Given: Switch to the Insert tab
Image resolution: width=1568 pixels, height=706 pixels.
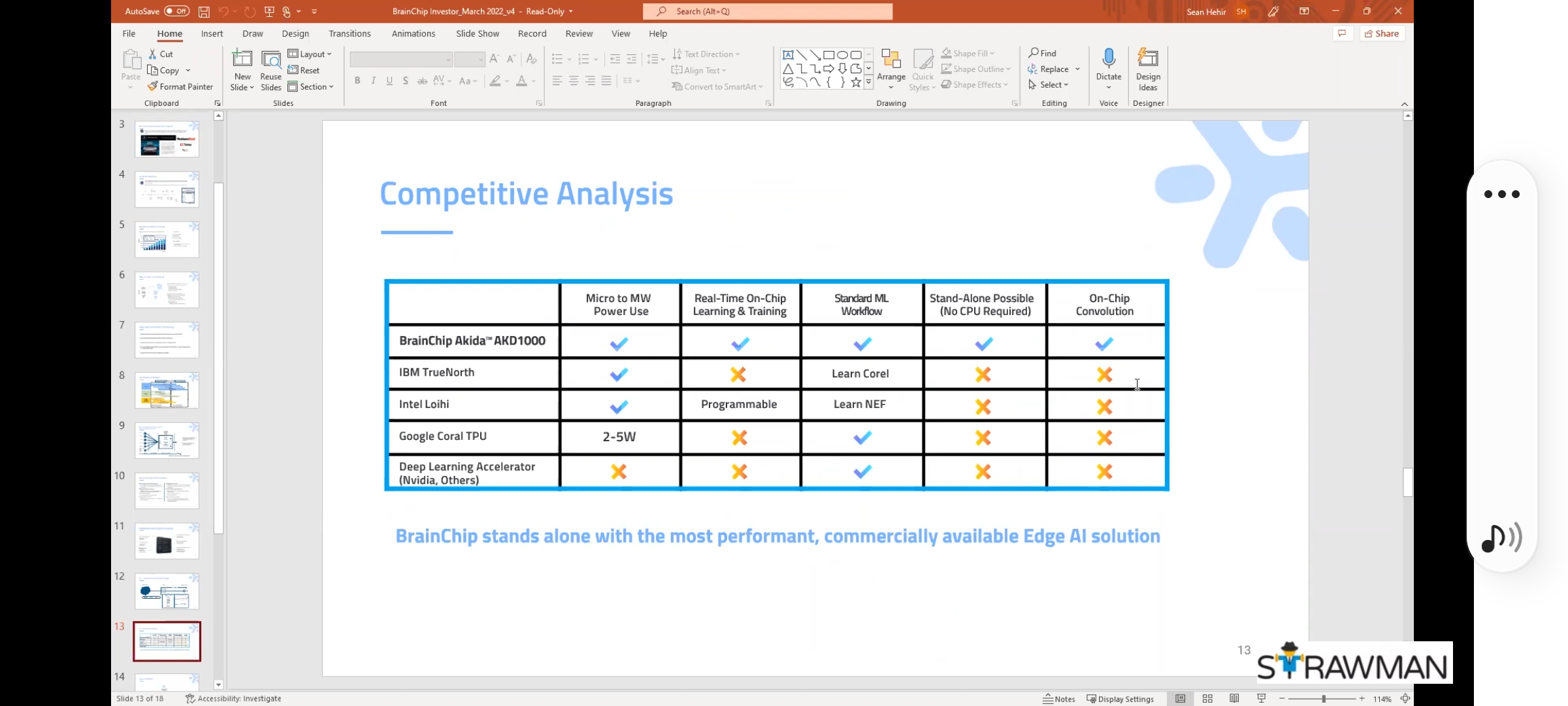Looking at the screenshot, I should pyautogui.click(x=212, y=33).
